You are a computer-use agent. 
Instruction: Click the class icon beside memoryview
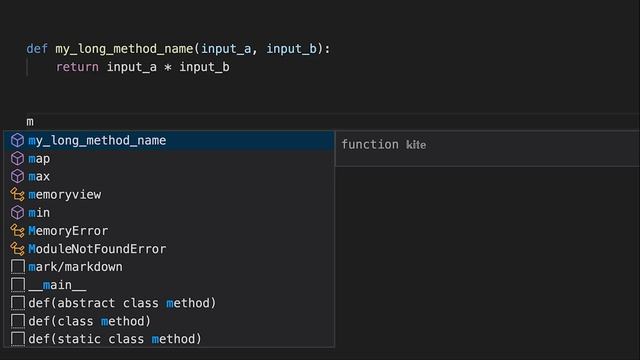(x=17, y=195)
